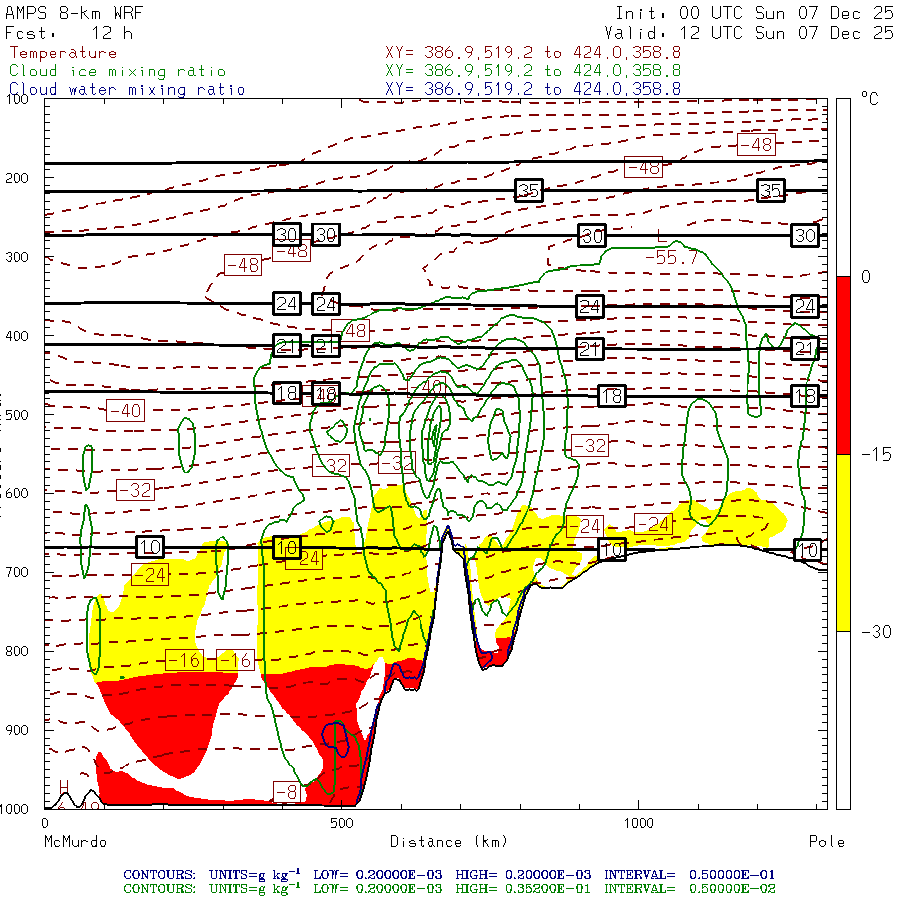
Task: Click the 'Pole' axis endpoint label
Action: (827, 842)
